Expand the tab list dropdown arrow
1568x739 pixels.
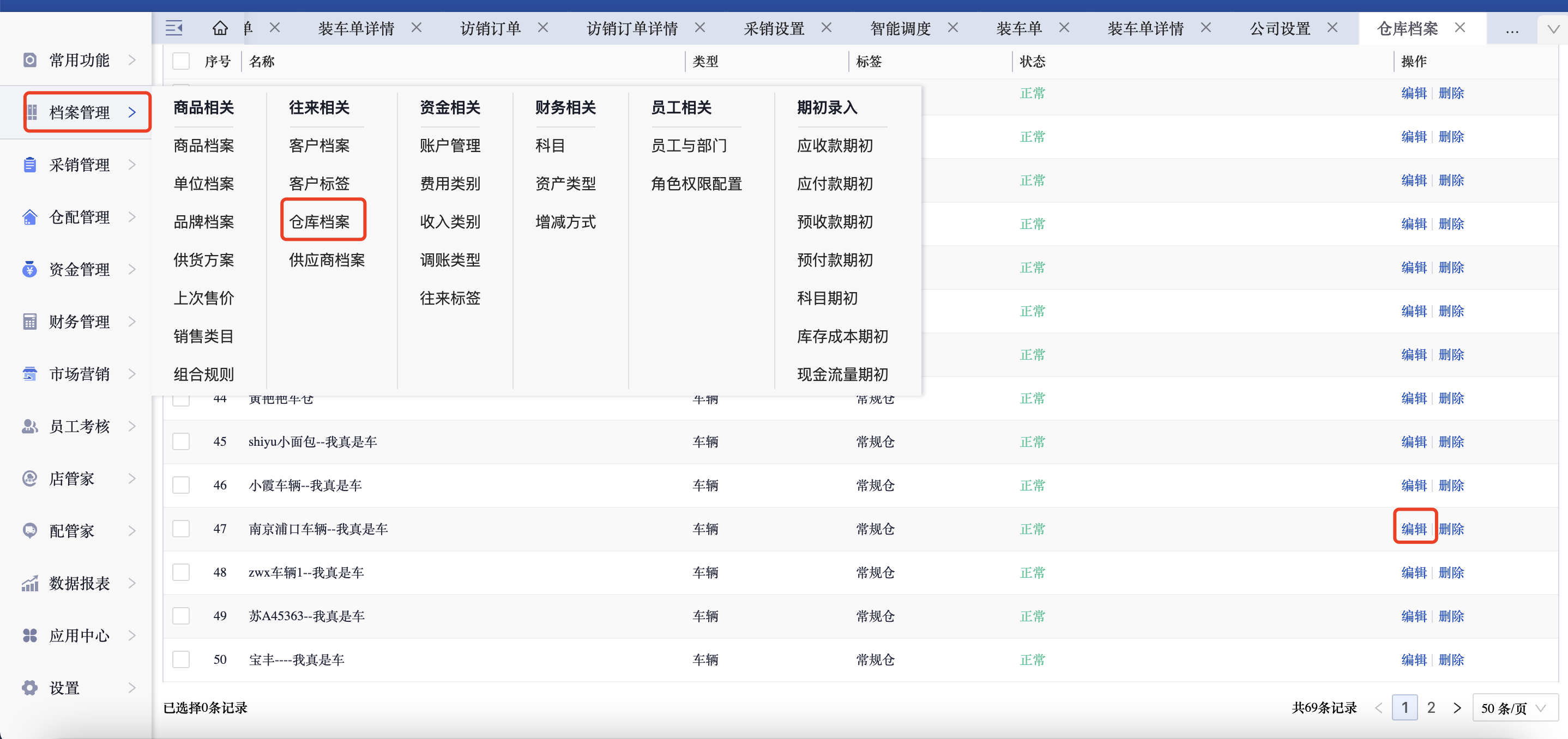1553,29
